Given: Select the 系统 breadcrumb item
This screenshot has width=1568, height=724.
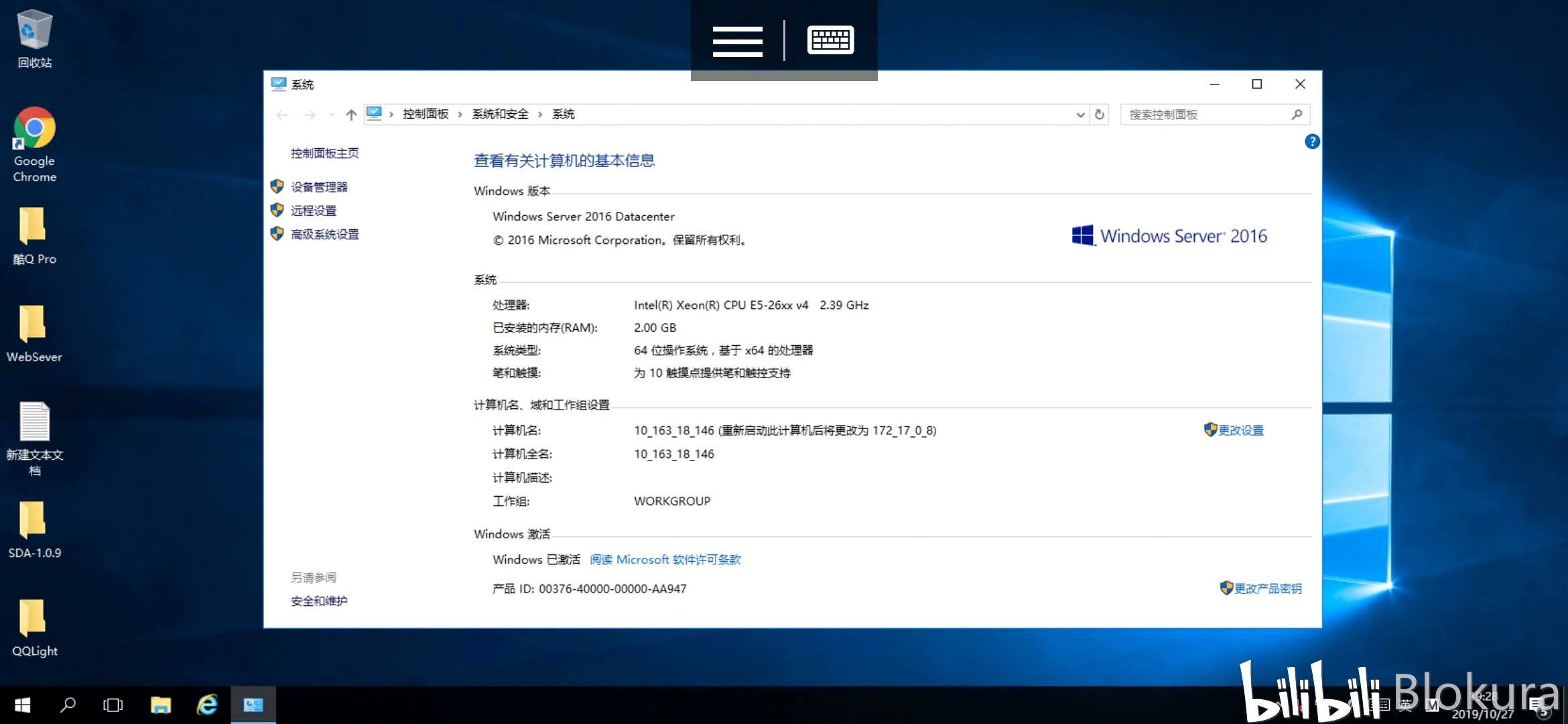Looking at the screenshot, I should pos(564,114).
